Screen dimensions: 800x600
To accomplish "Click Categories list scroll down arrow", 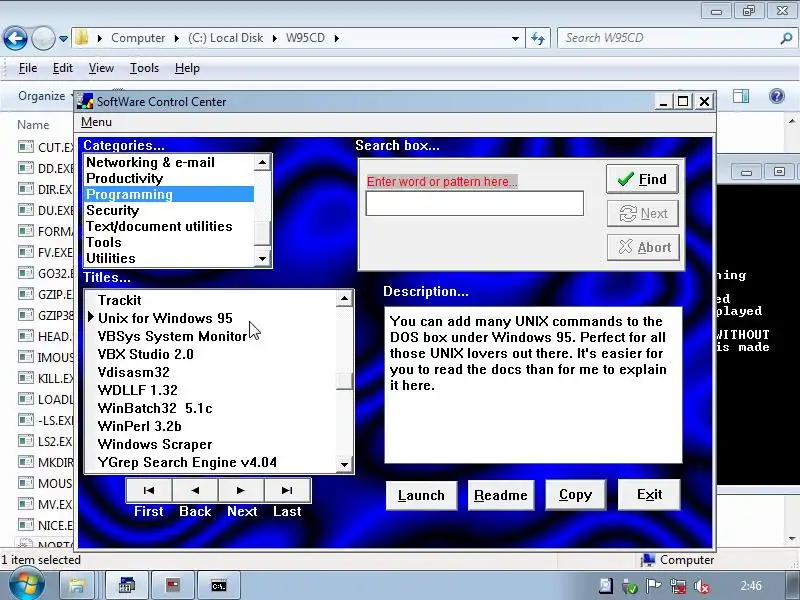I will tap(262, 258).
